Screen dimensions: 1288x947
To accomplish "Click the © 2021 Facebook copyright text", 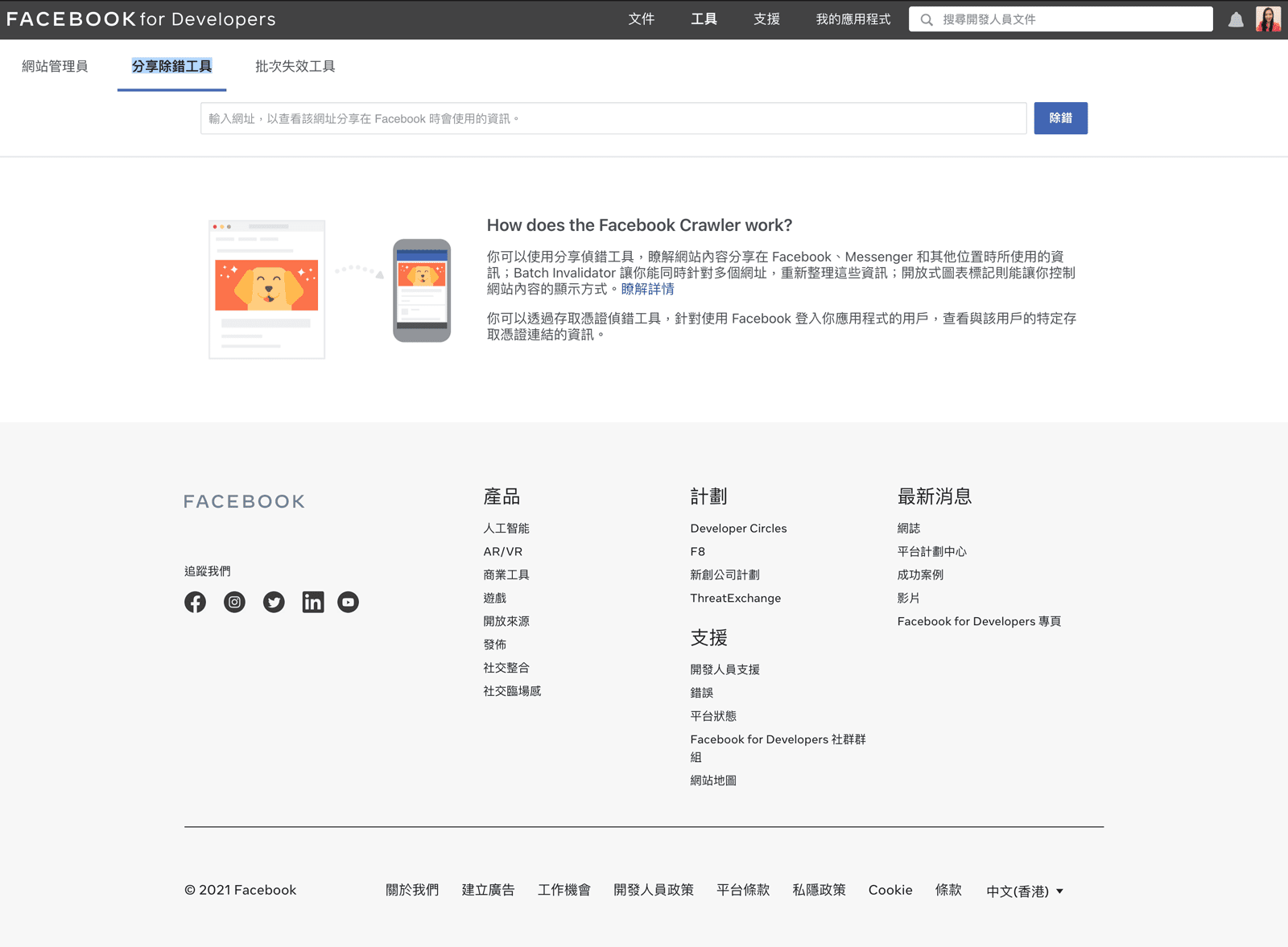I will 240,890.
